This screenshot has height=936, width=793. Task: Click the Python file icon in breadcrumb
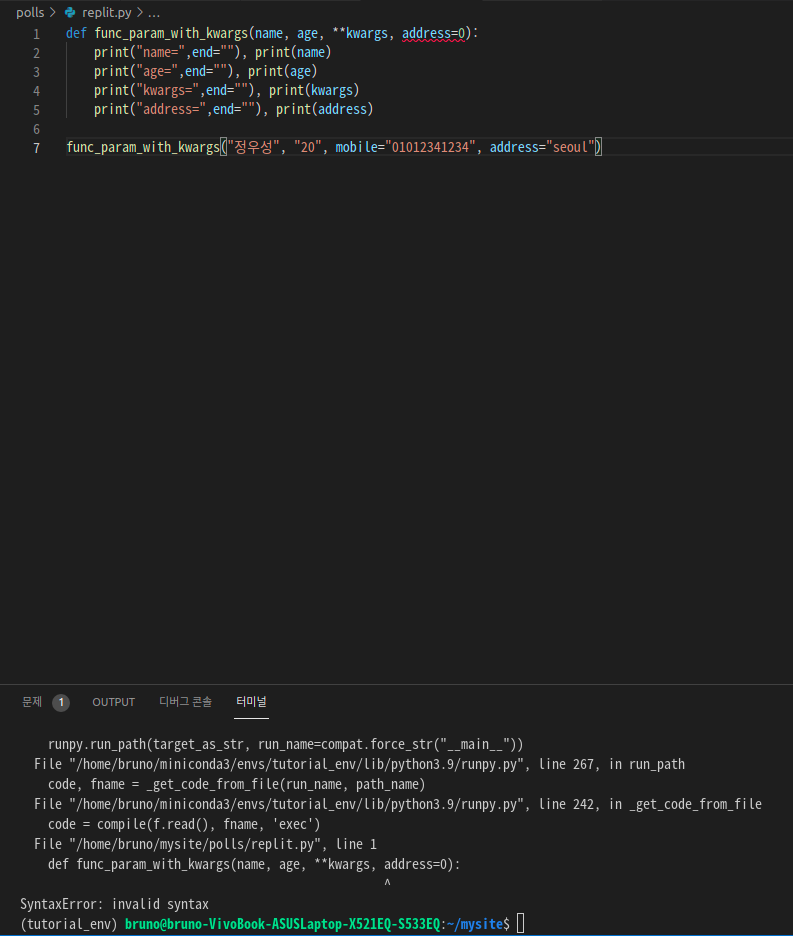click(x=70, y=13)
